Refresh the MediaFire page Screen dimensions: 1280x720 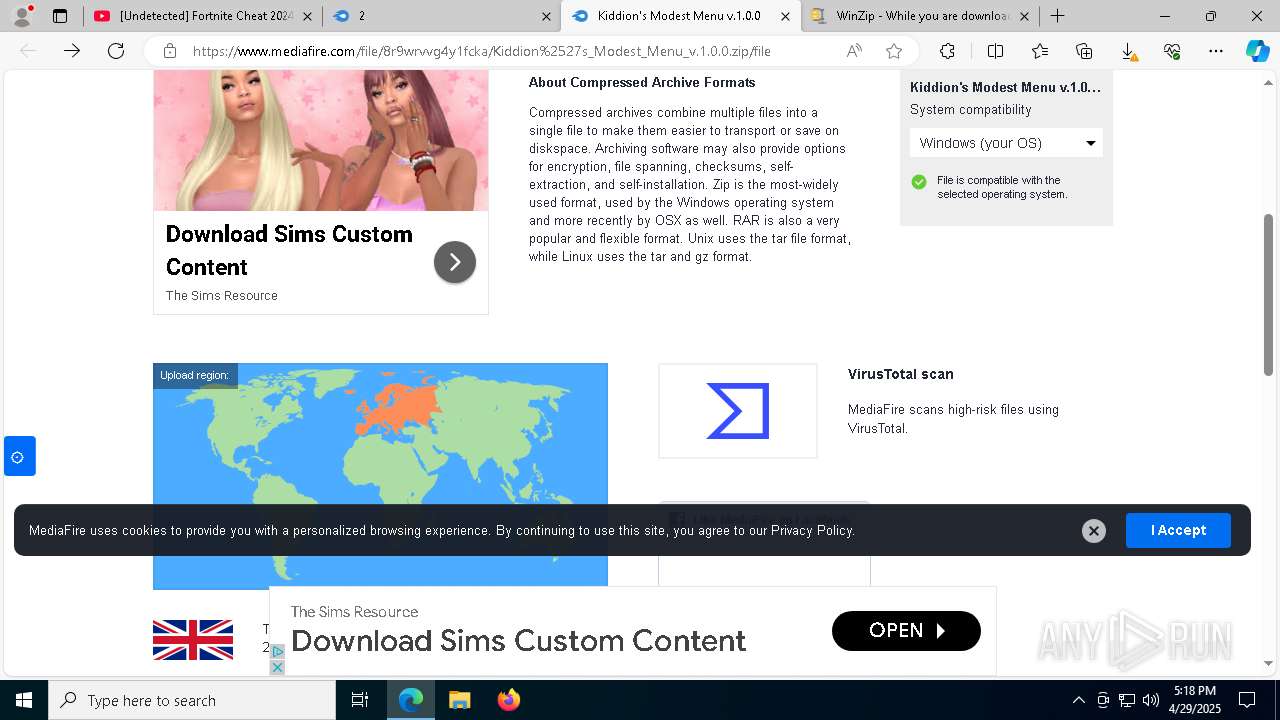click(x=116, y=51)
